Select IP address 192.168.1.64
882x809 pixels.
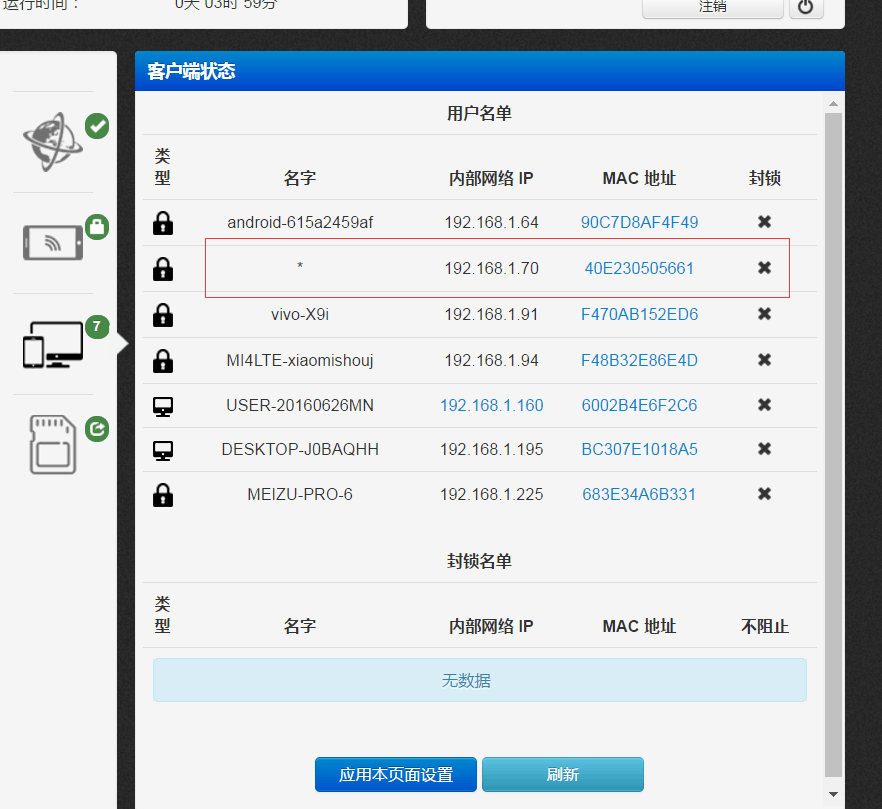[x=492, y=222]
